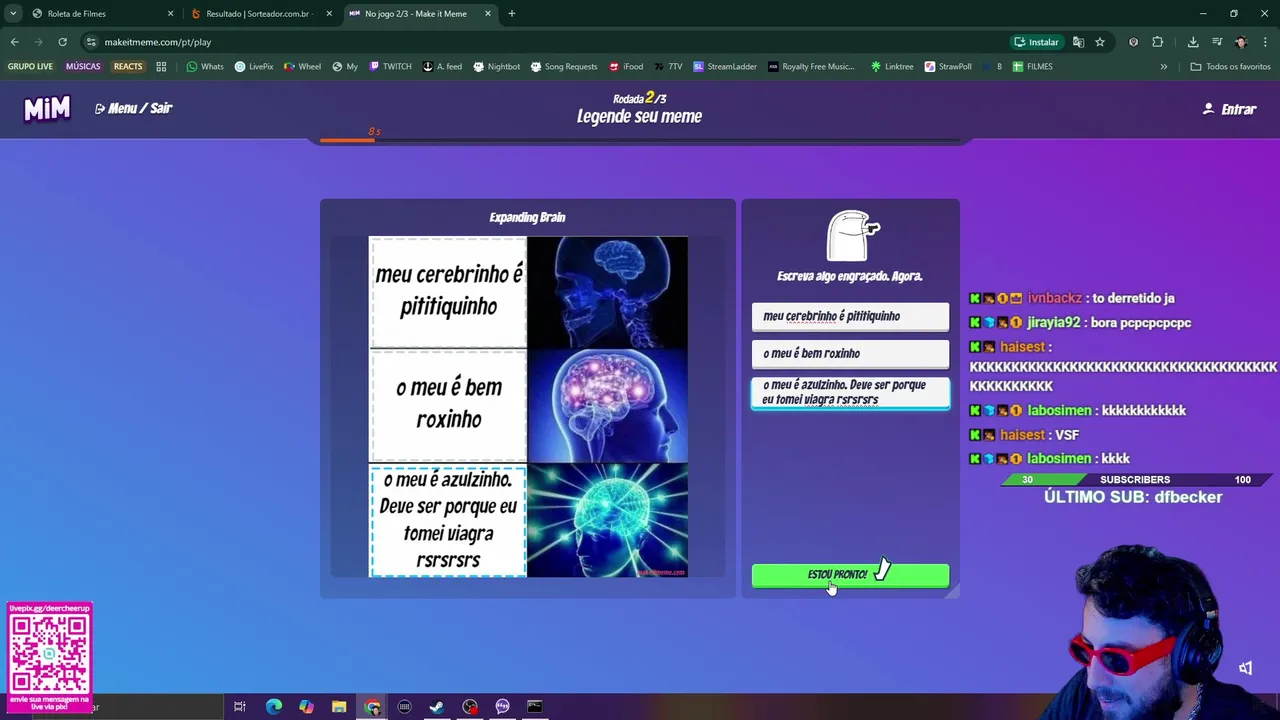Edit the 'meu cerebrinho é pititiquinho' caption field

pos(850,316)
